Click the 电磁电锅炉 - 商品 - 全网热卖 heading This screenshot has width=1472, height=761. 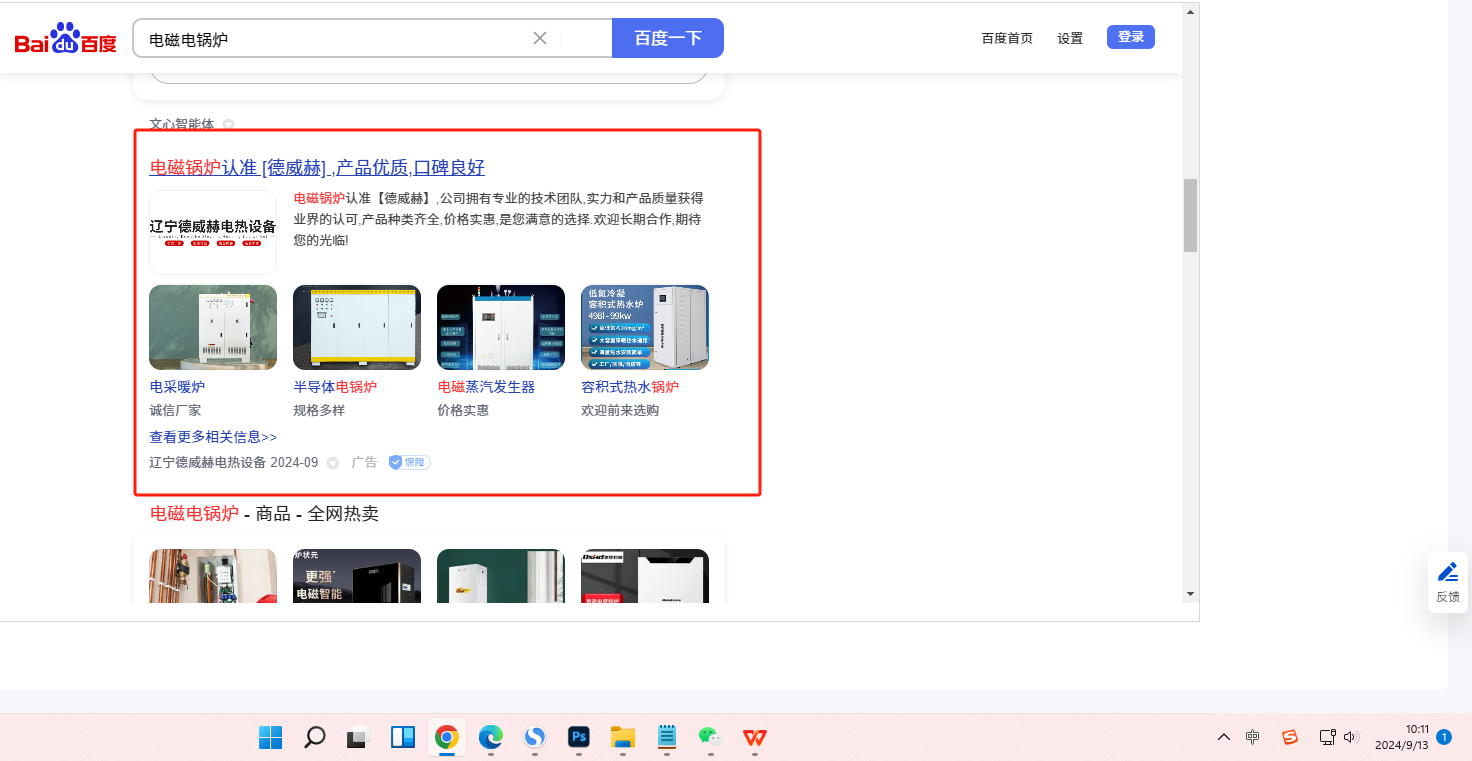pos(264,514)
